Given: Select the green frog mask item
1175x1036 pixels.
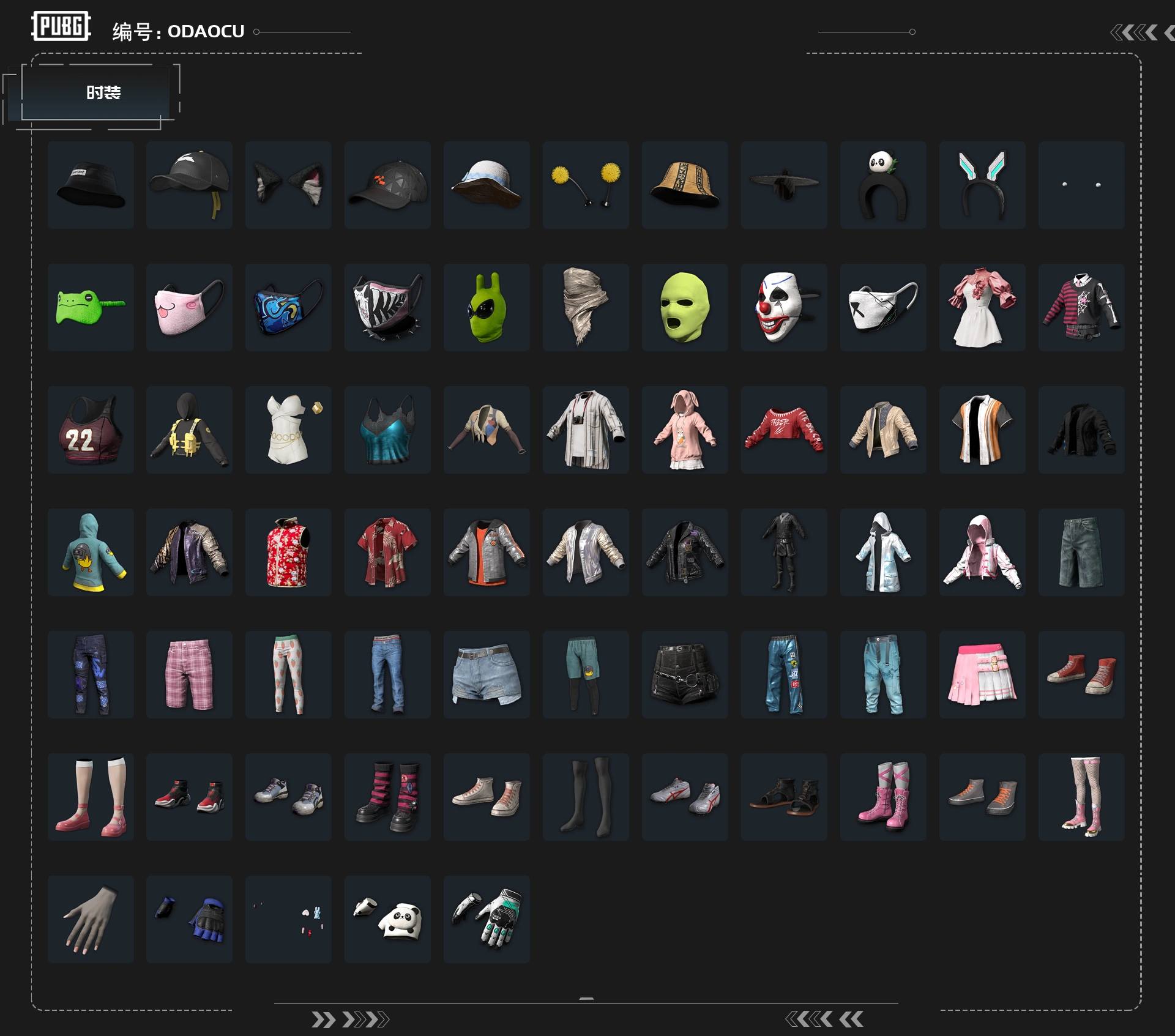Looking at the screenshot, I should click(x=91, y=307).
